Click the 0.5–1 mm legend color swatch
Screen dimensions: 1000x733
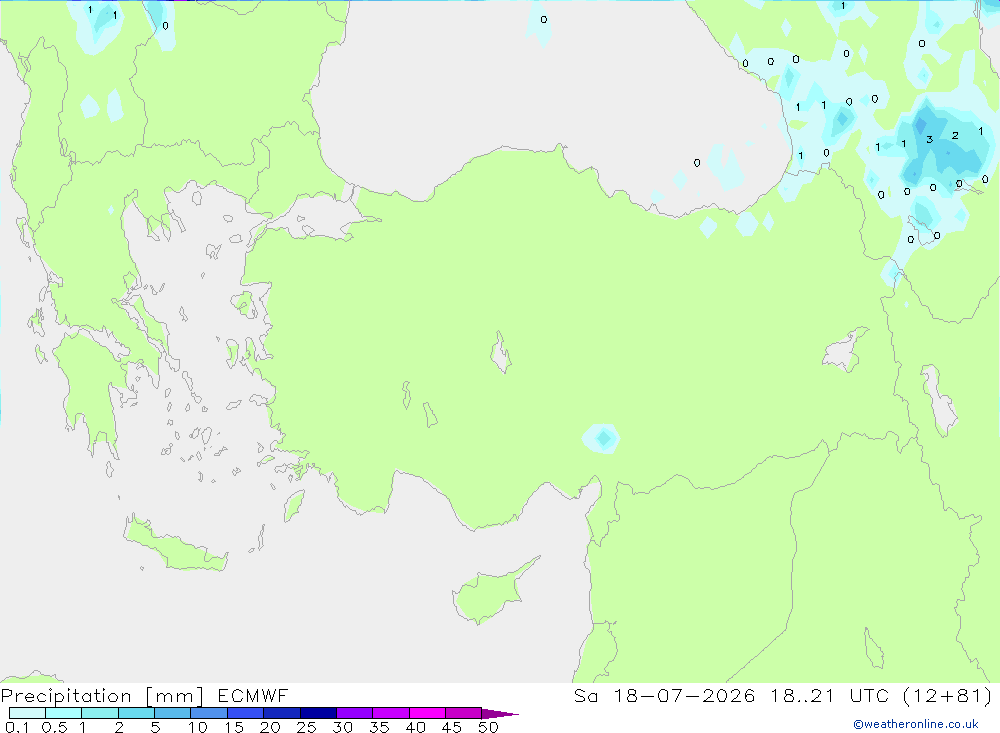point(63,713)
